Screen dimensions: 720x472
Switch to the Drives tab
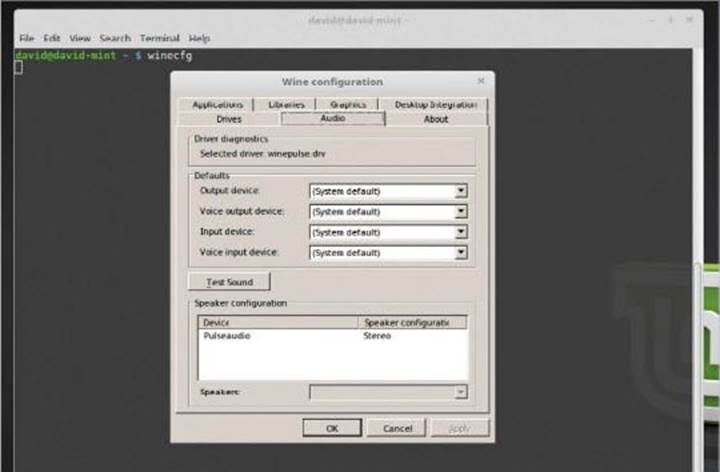pos(229,119)
